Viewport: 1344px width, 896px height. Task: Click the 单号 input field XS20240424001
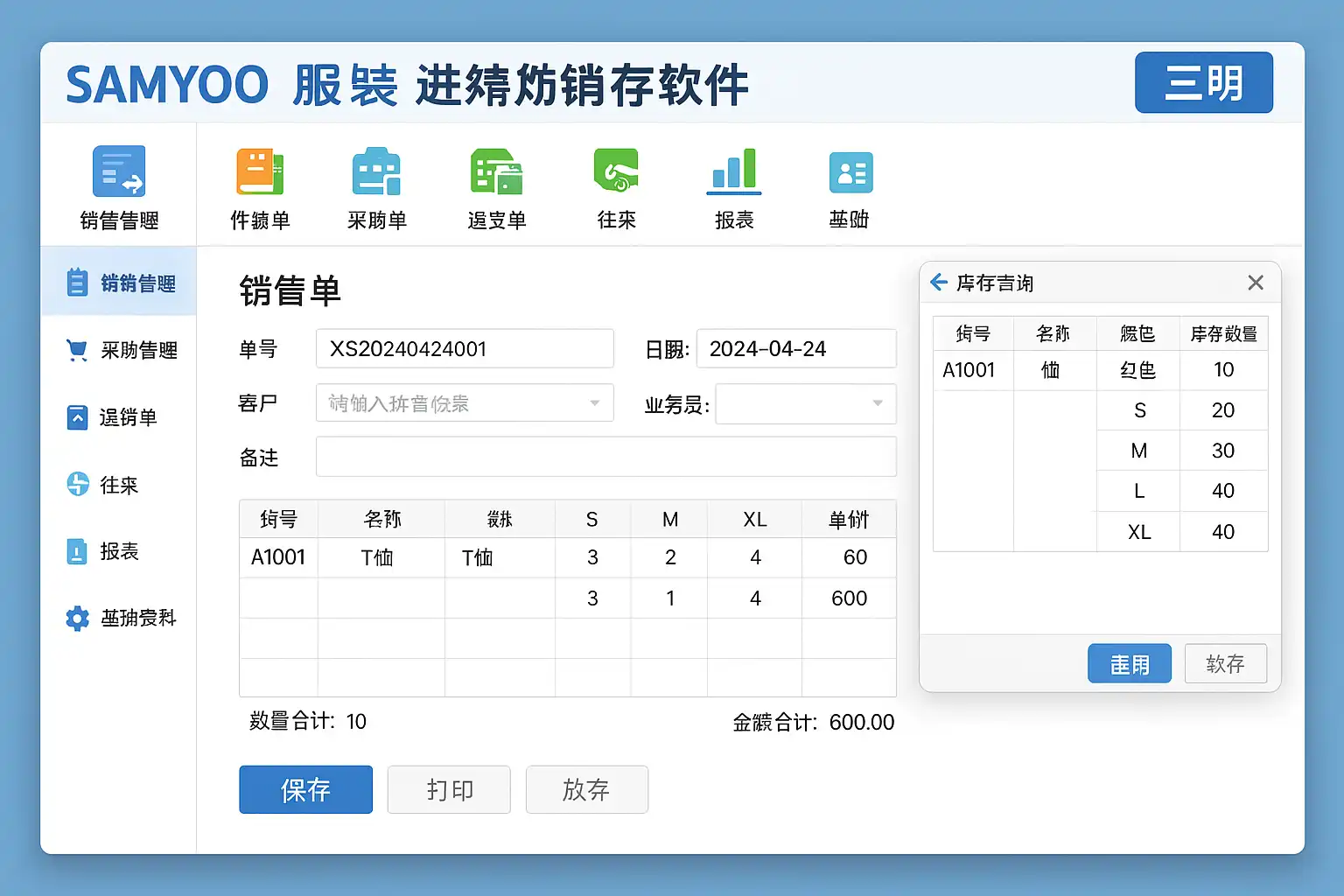pyautogui.click(x=465, y=349)
